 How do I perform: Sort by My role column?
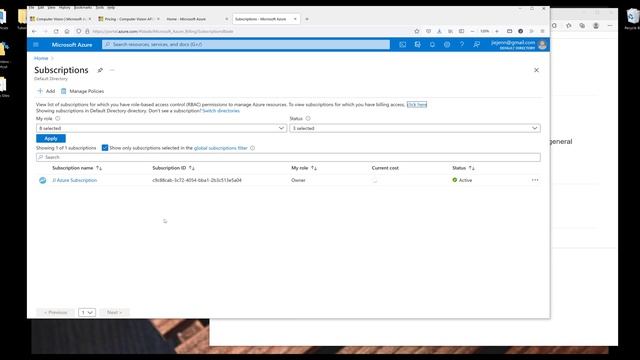click(x=304, y=168)
